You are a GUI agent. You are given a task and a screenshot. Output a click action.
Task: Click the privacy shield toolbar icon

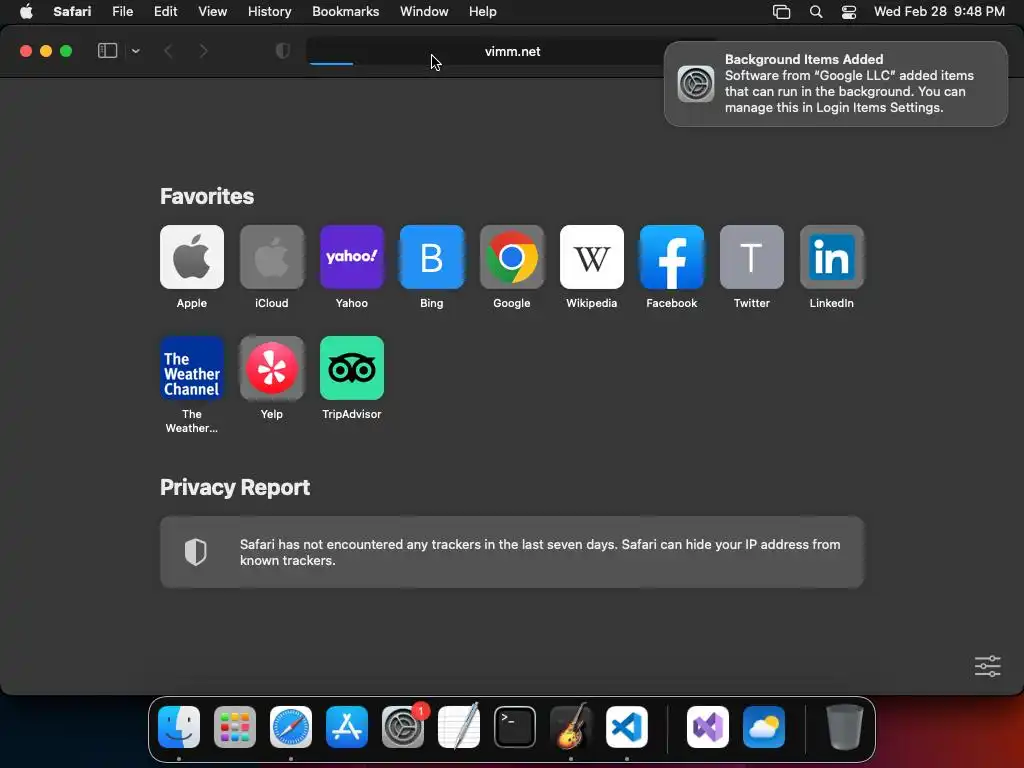(283, 51)
